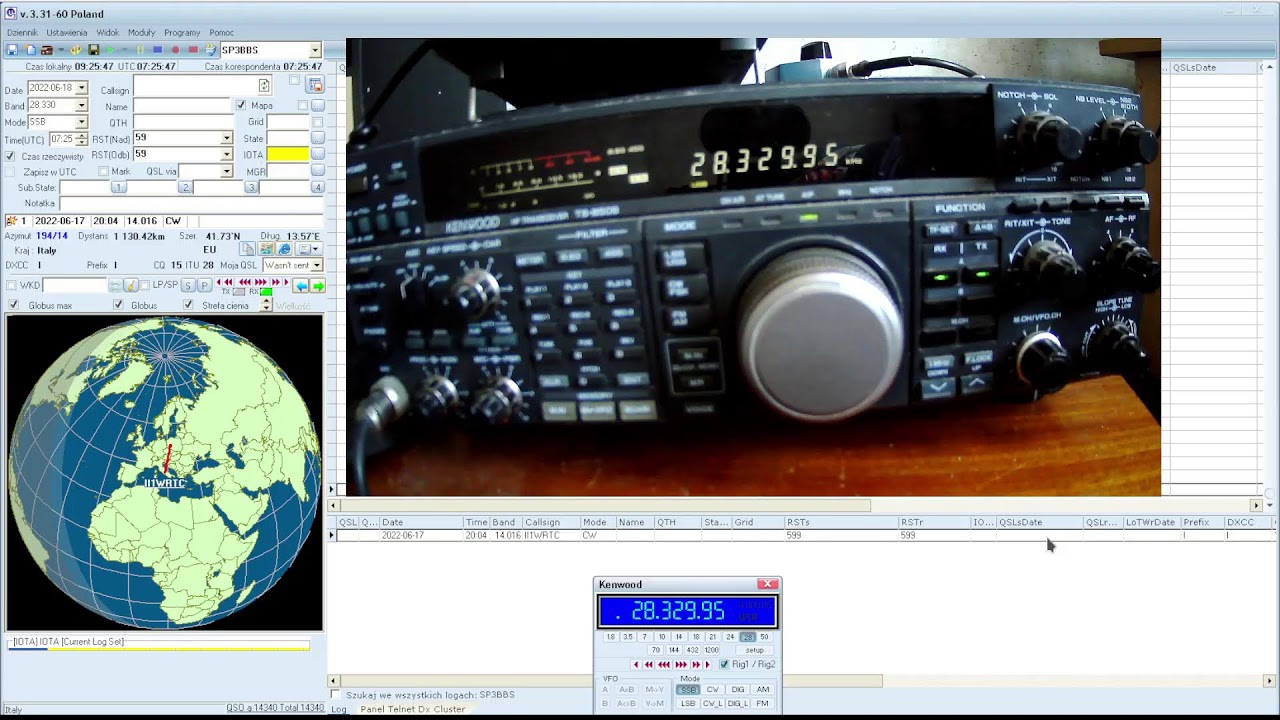Click the horizontal scrollbar below the radio video
This screenshot has height=720, width=1280.
[x=795, y=505]
